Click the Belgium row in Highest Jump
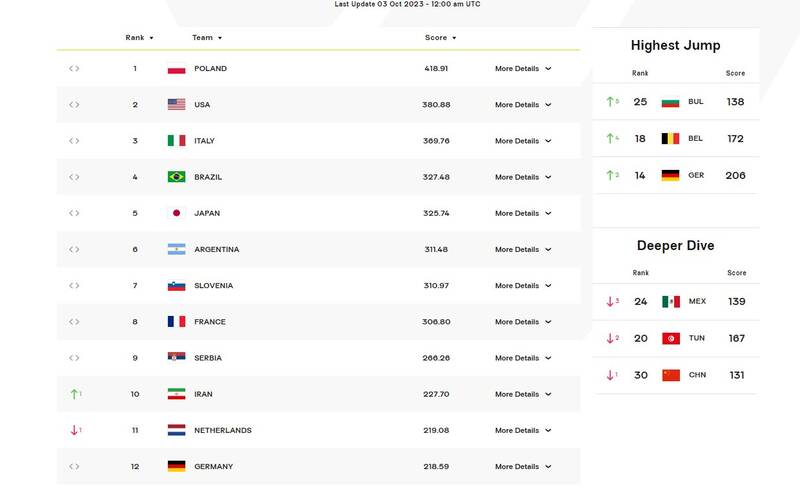 [676, 139]
